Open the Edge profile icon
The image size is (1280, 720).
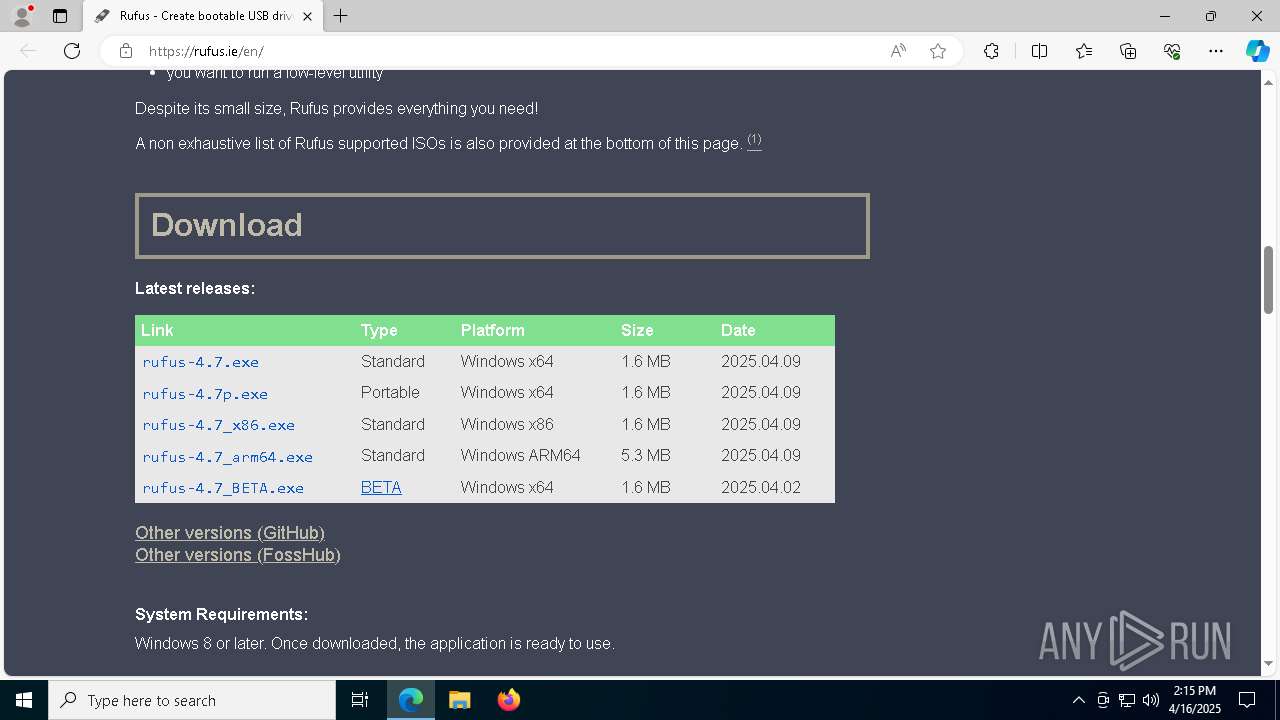coord(21,16)
